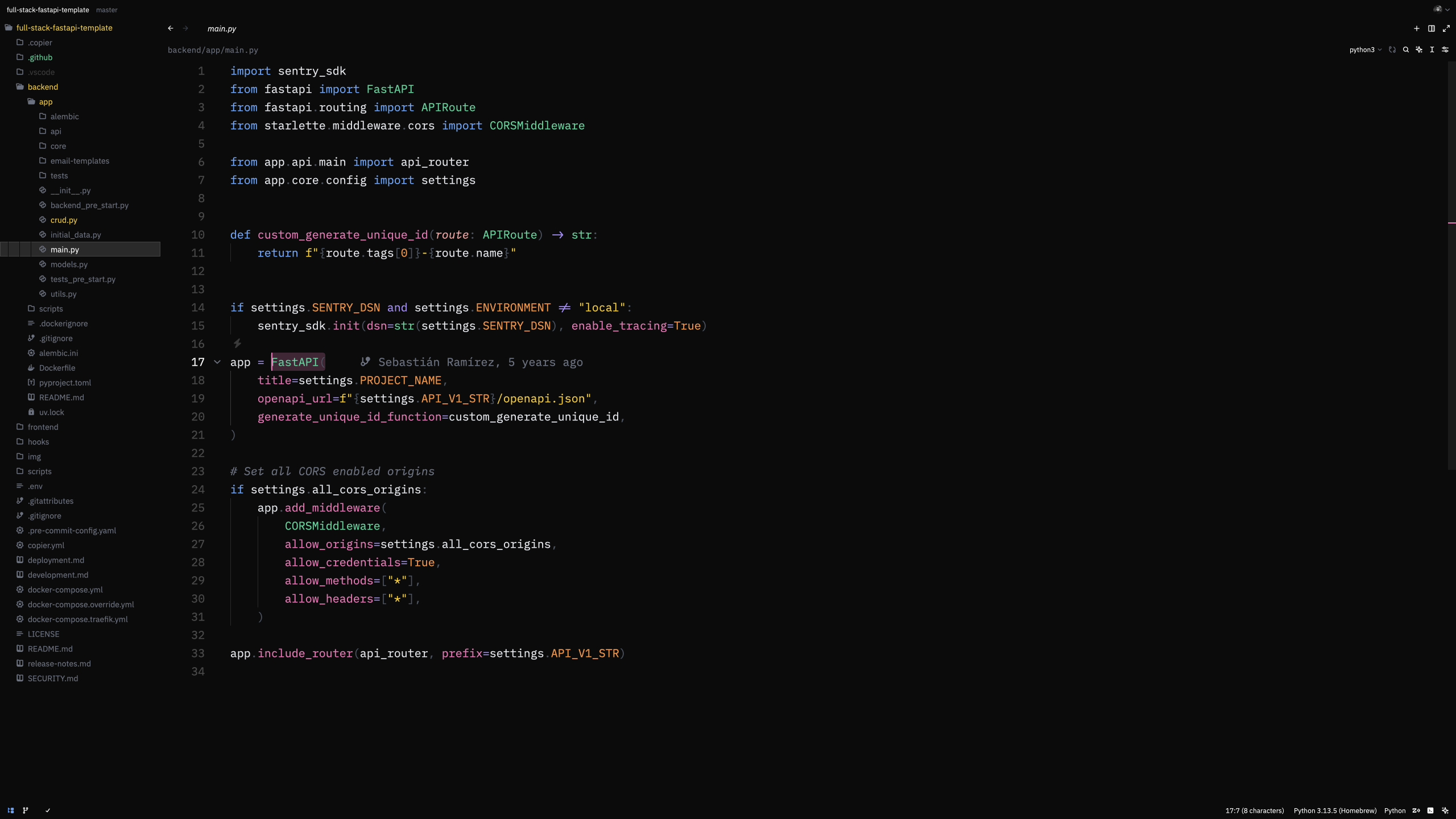This screenshot has width=1456, height=819.
Task: Open diagnostics checkmark in status bar
Action: 48,810
